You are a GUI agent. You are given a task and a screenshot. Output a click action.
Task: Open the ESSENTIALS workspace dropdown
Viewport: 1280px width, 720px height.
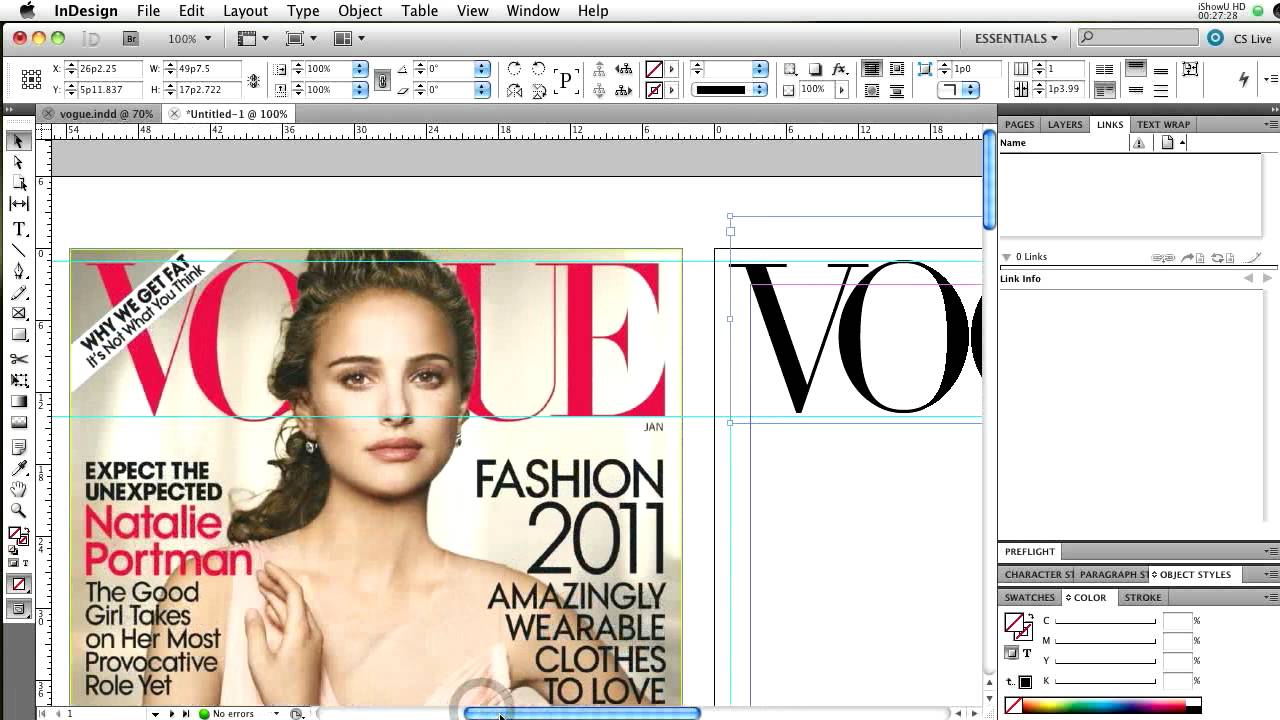(1016, 38)
